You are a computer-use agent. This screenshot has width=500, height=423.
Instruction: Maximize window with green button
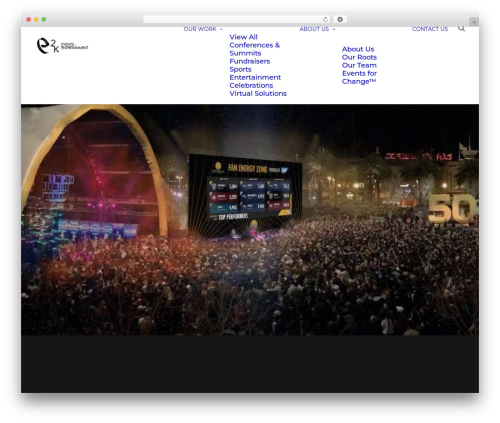[44, 19]
